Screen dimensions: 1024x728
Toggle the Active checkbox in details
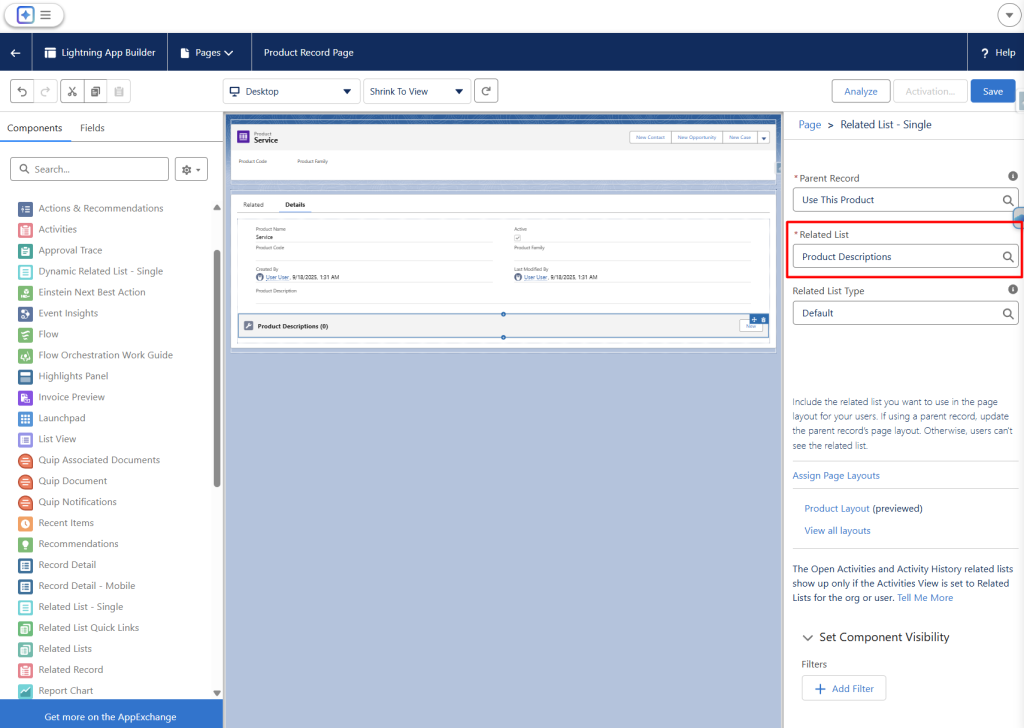(x=517, y=237)
